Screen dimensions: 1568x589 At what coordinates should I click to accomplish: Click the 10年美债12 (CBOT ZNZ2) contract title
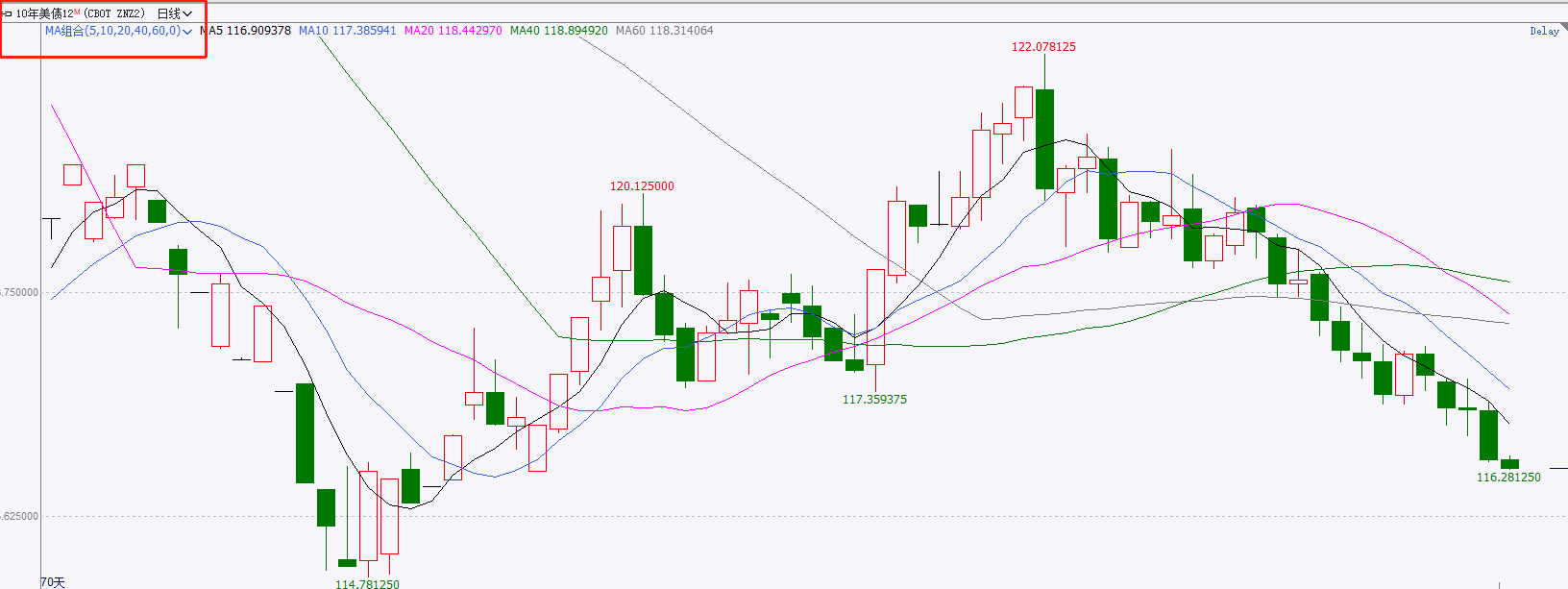(x=81, y=13)
